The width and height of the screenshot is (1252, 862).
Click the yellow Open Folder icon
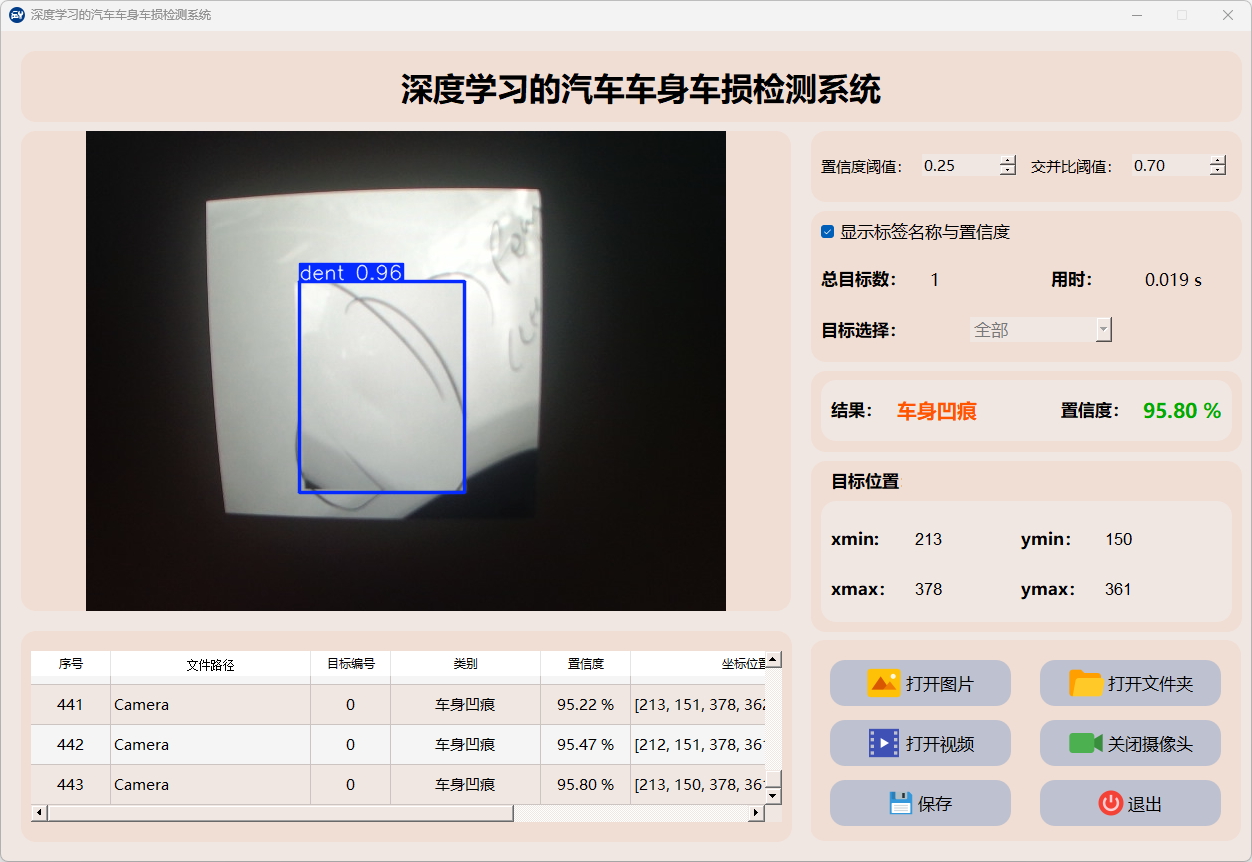click(x=1085, y=683)
